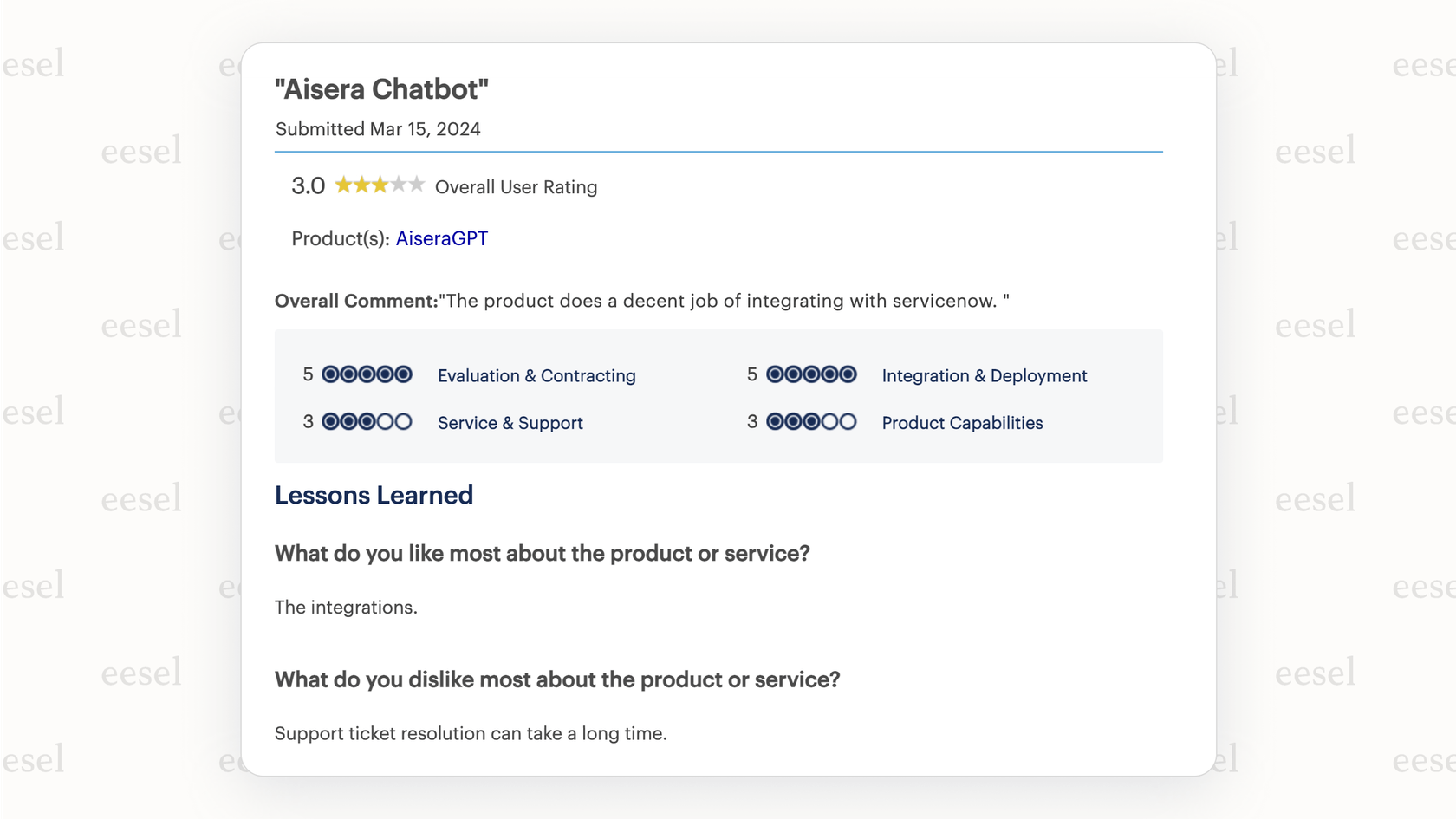1456x819 pixels.
Task: Click the Submitted Mar 15, 2024 date
Action: (x=378, y=129)
